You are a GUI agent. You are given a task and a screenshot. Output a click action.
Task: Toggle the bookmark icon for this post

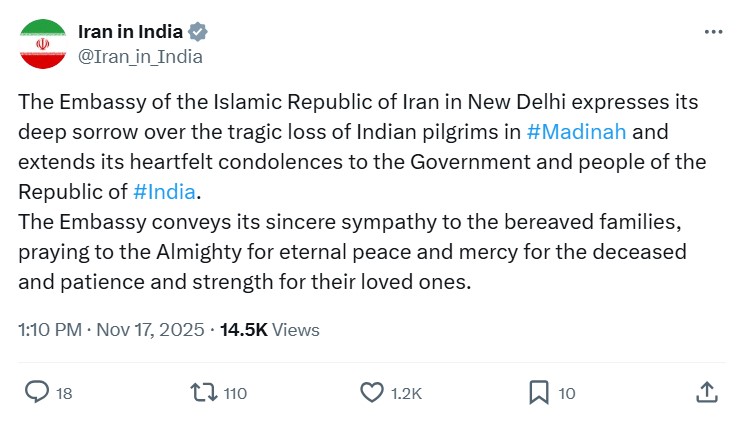pos(538,392)
